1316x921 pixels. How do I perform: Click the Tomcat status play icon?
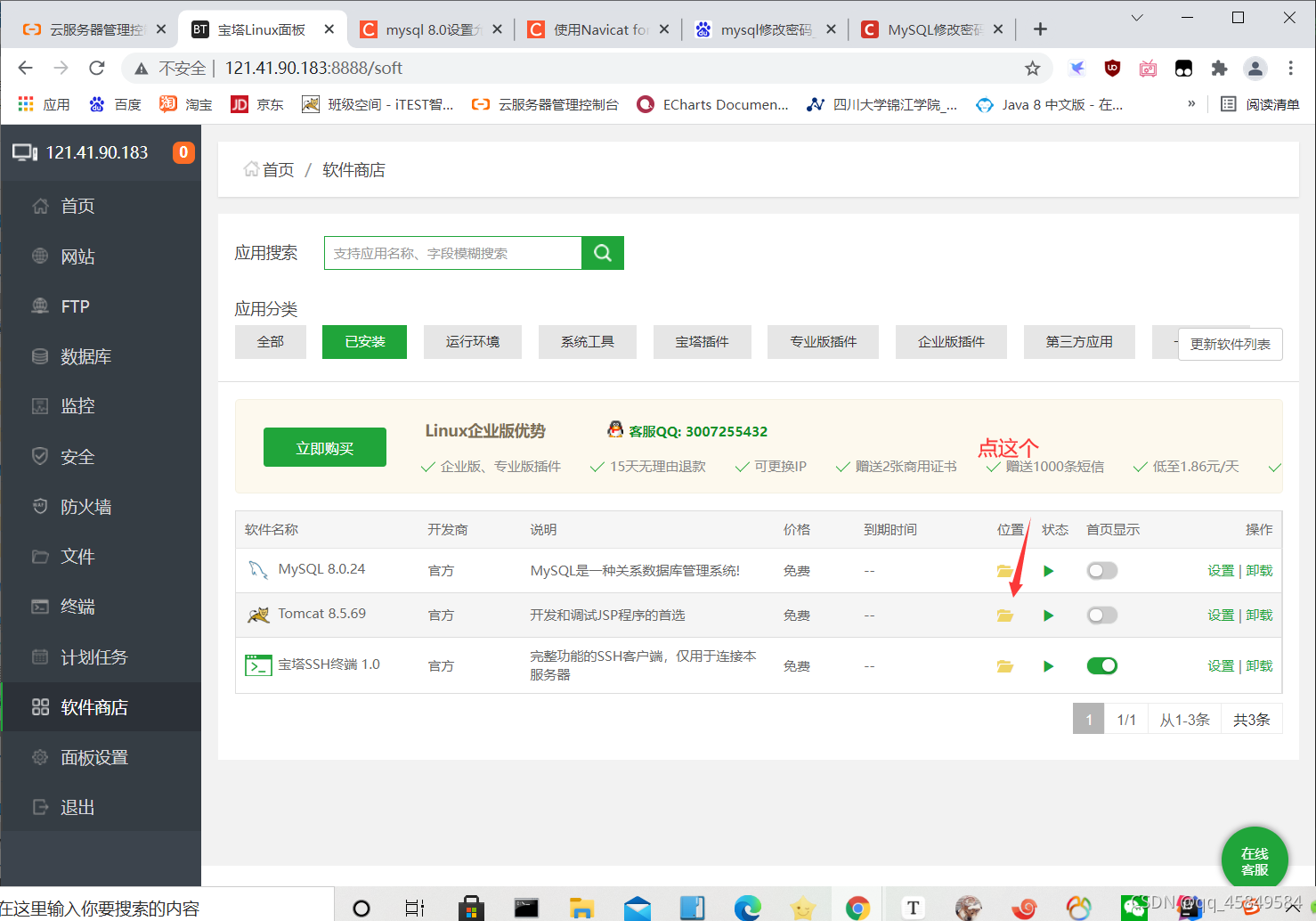point(1049,615)
